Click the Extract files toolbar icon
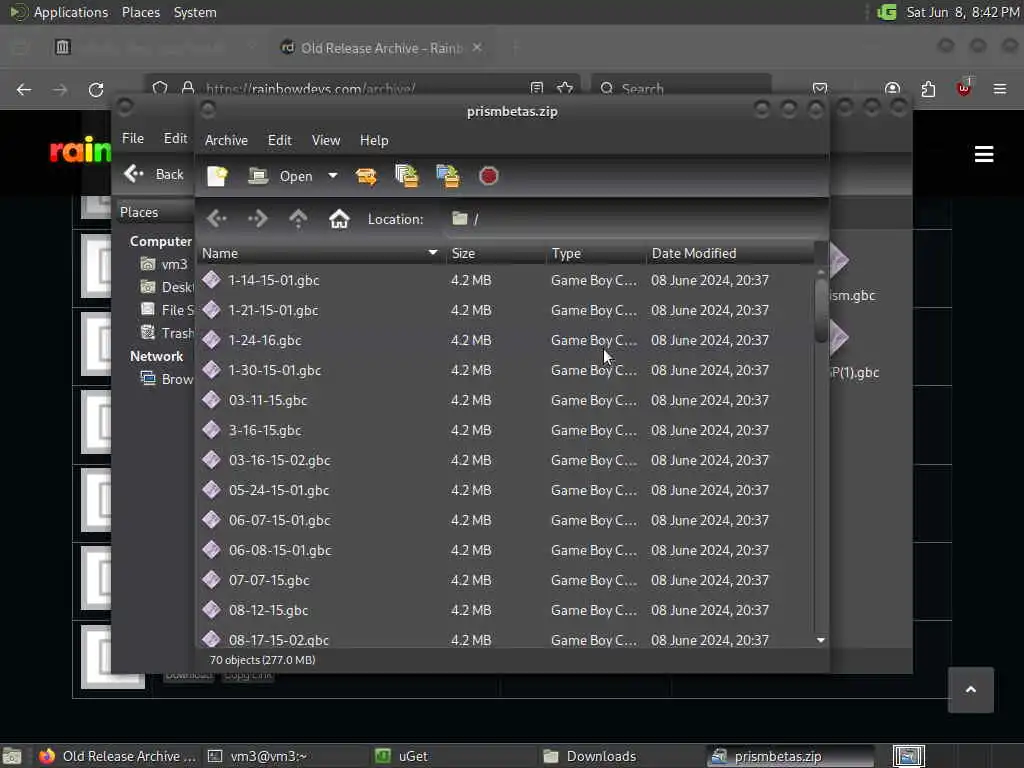1024x768 pixels. pyautogui.click(x=366, y=176)
